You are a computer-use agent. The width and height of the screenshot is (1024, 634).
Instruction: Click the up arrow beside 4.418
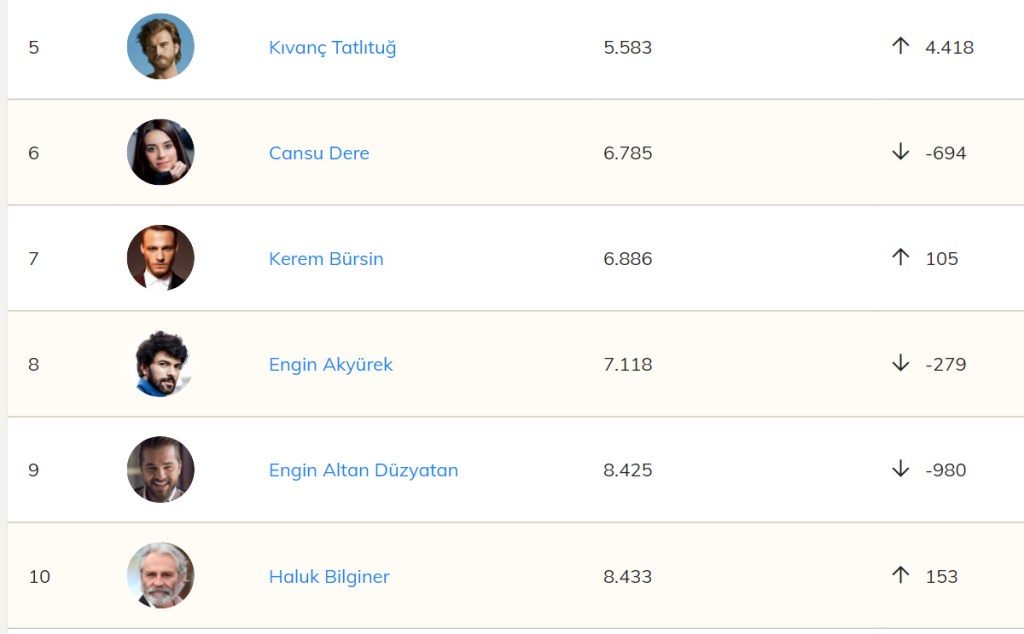pyautogui.click(x=900, y=46)
